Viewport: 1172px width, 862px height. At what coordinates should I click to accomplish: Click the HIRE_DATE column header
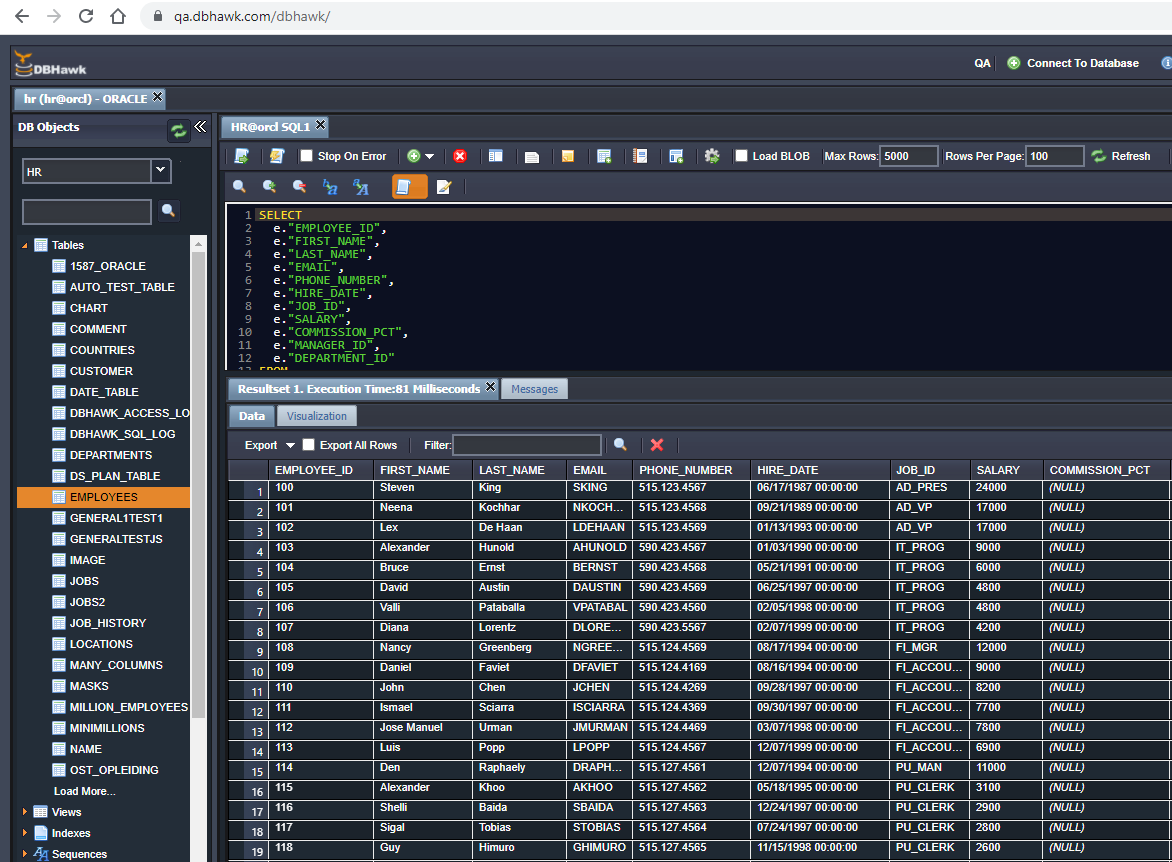click(x=820, y=470)
